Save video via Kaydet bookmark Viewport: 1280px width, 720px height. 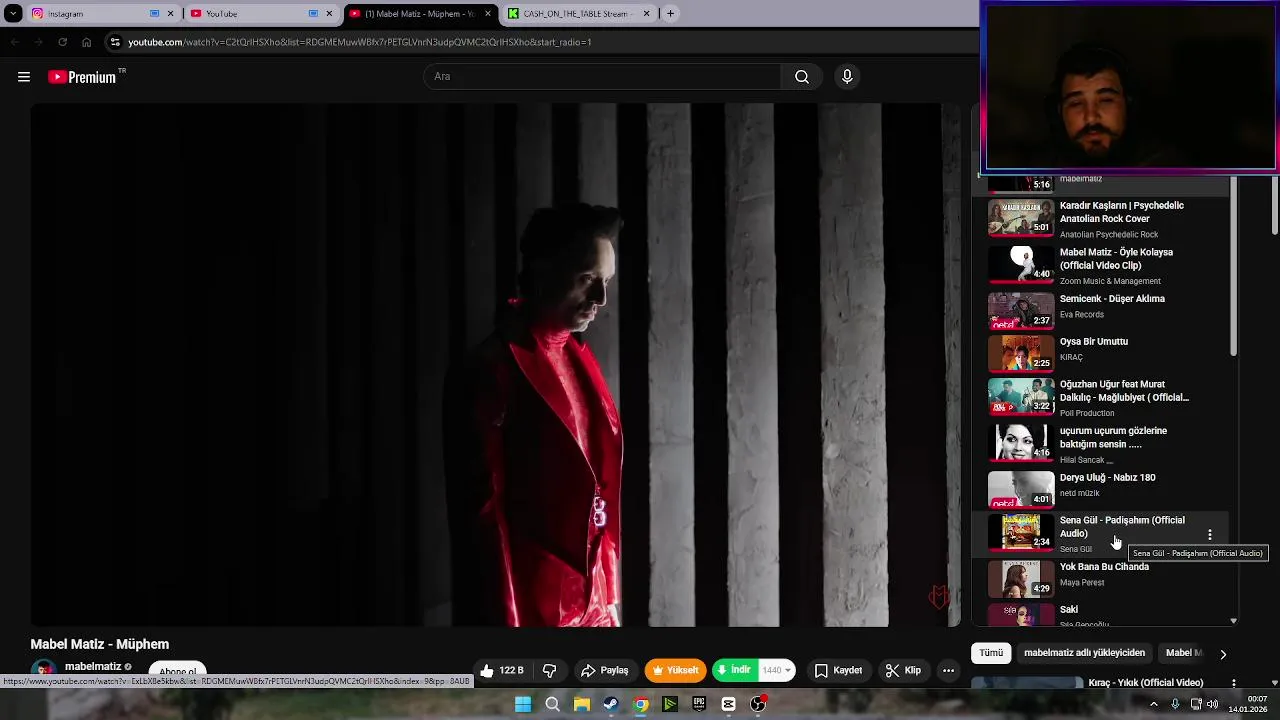[838, 670]
